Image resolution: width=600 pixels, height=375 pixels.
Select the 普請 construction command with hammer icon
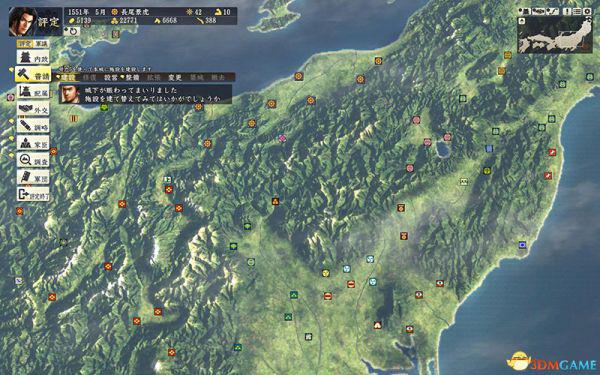click(33, 74)
